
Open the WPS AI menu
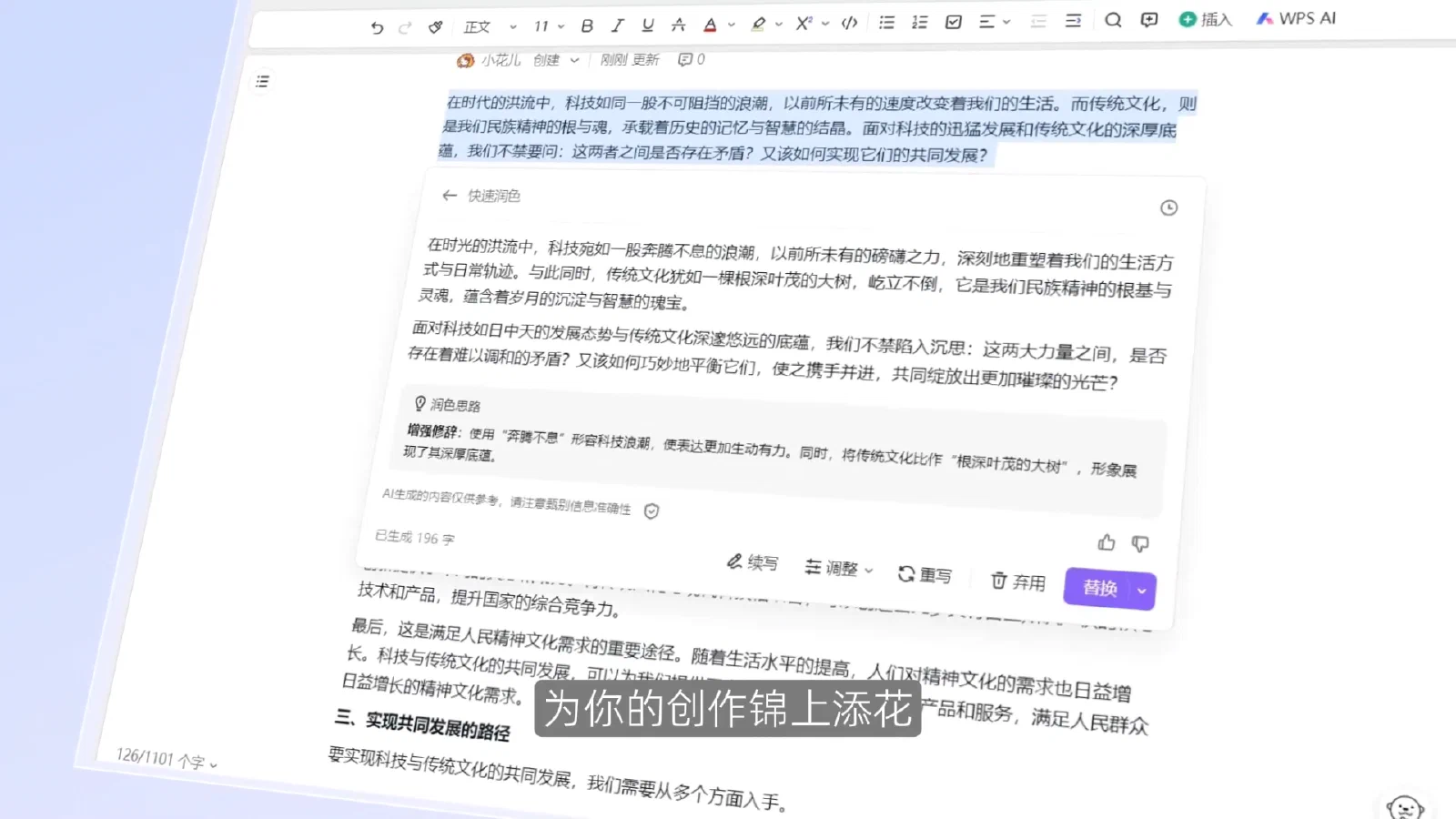click(1297, 18)
